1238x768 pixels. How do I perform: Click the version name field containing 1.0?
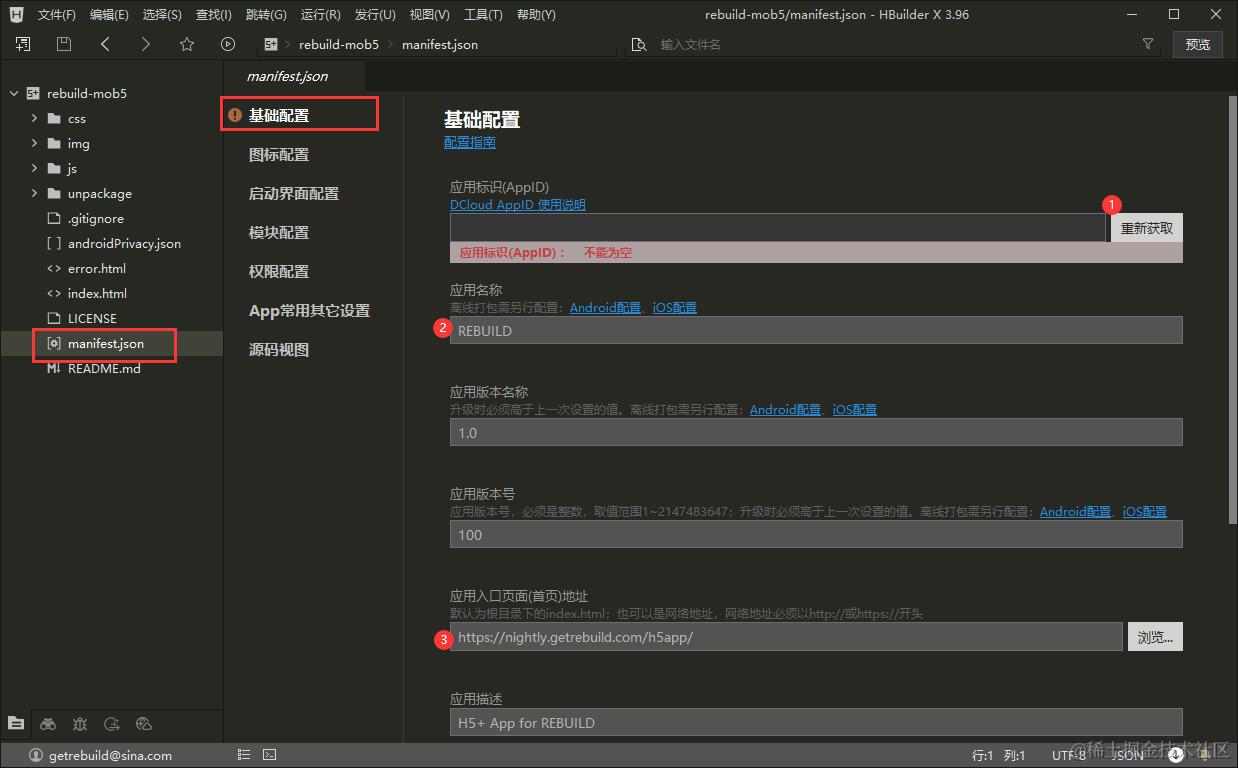pyautogui.click(x=816, y=433)
